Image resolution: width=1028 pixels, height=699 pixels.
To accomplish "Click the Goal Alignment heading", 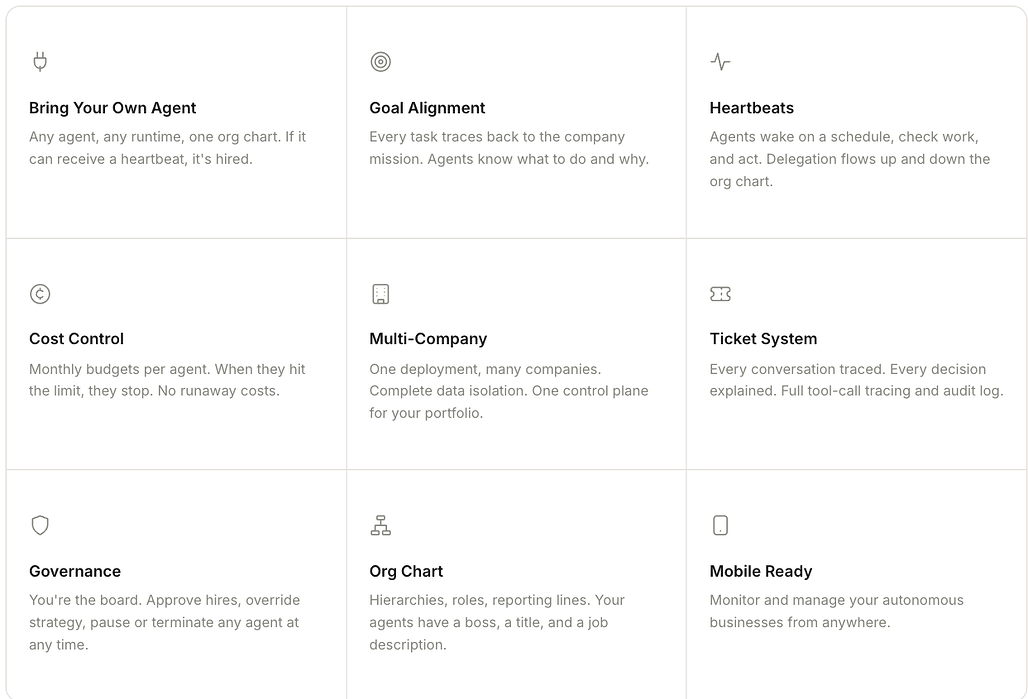I will click(x=427, y=108).
